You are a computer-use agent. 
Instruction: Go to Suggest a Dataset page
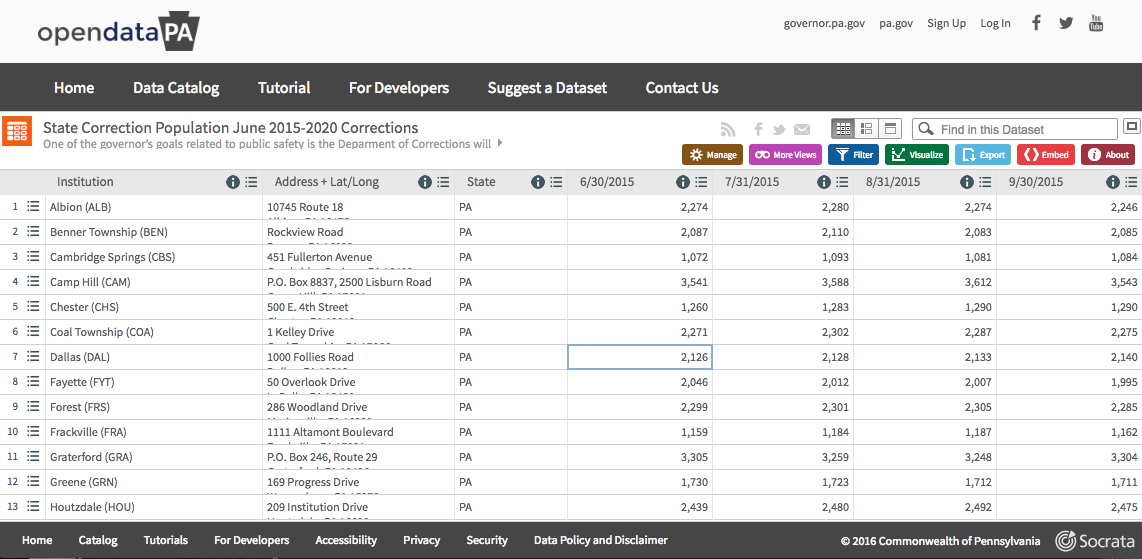[x=547, y=88]
